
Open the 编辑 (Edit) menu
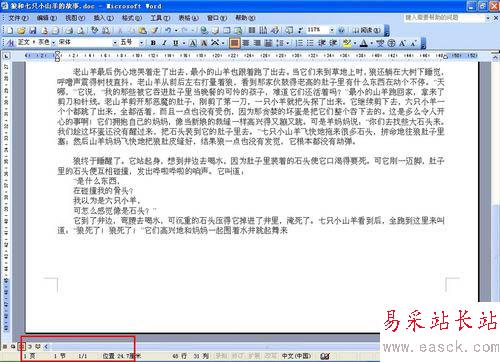pyautogui.click(x=47, y=18)
